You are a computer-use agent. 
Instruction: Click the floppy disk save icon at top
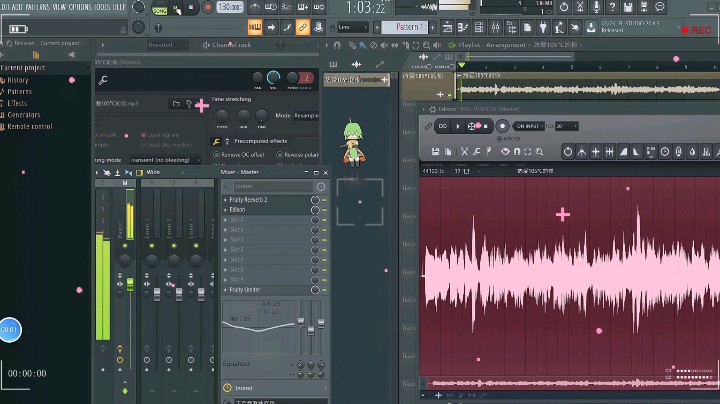pos(628,7)
